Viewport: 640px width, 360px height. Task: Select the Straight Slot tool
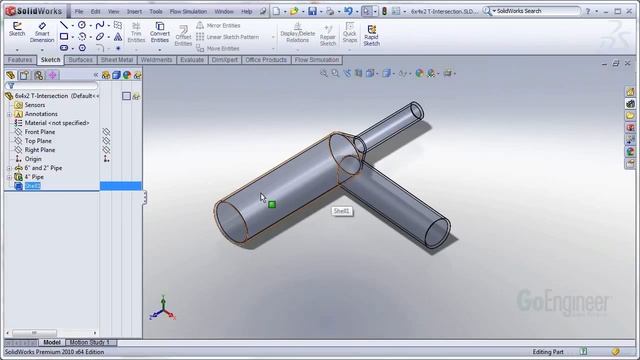(x=64, y=48)
